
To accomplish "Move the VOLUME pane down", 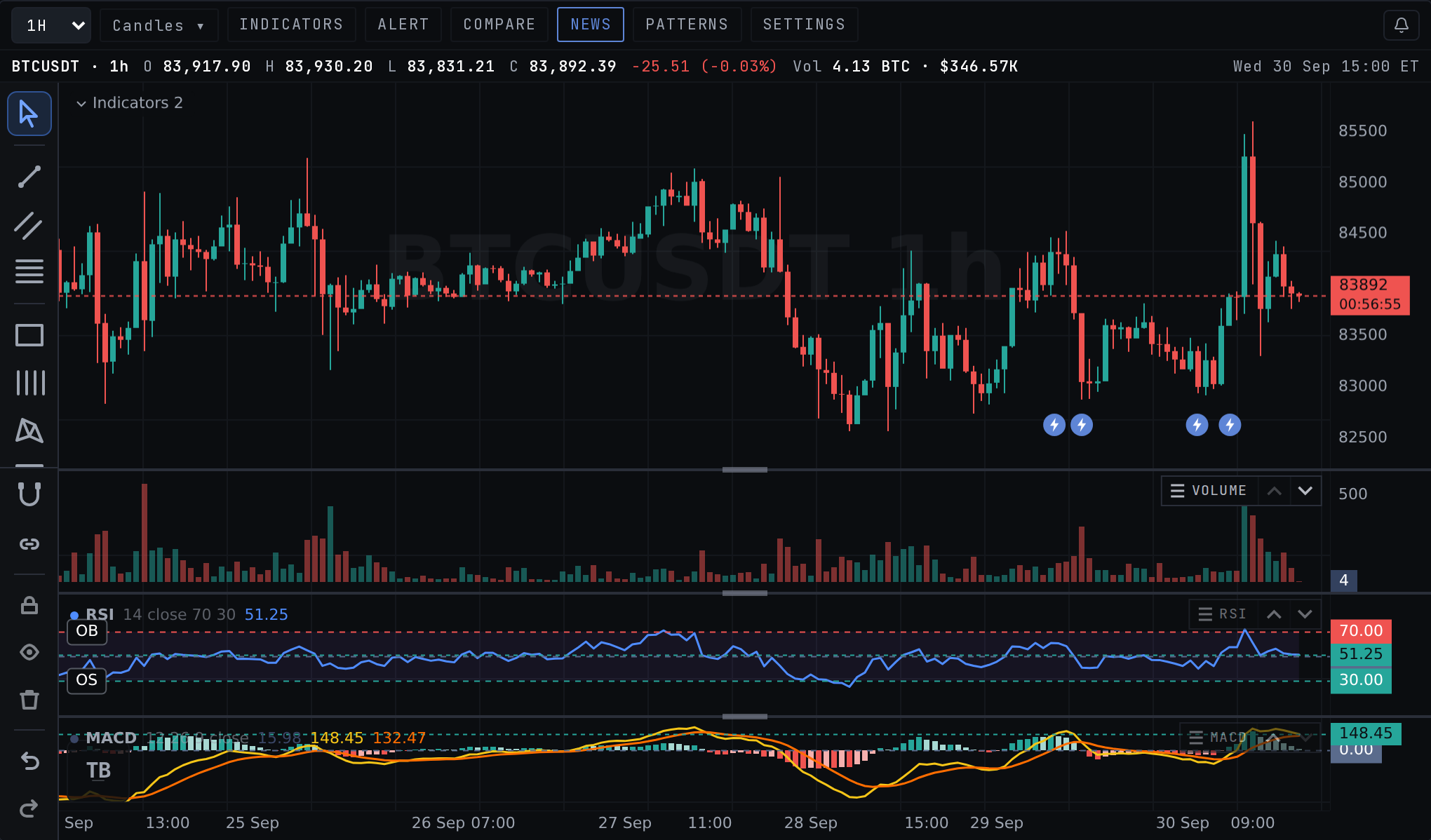I will point(1305,491).
